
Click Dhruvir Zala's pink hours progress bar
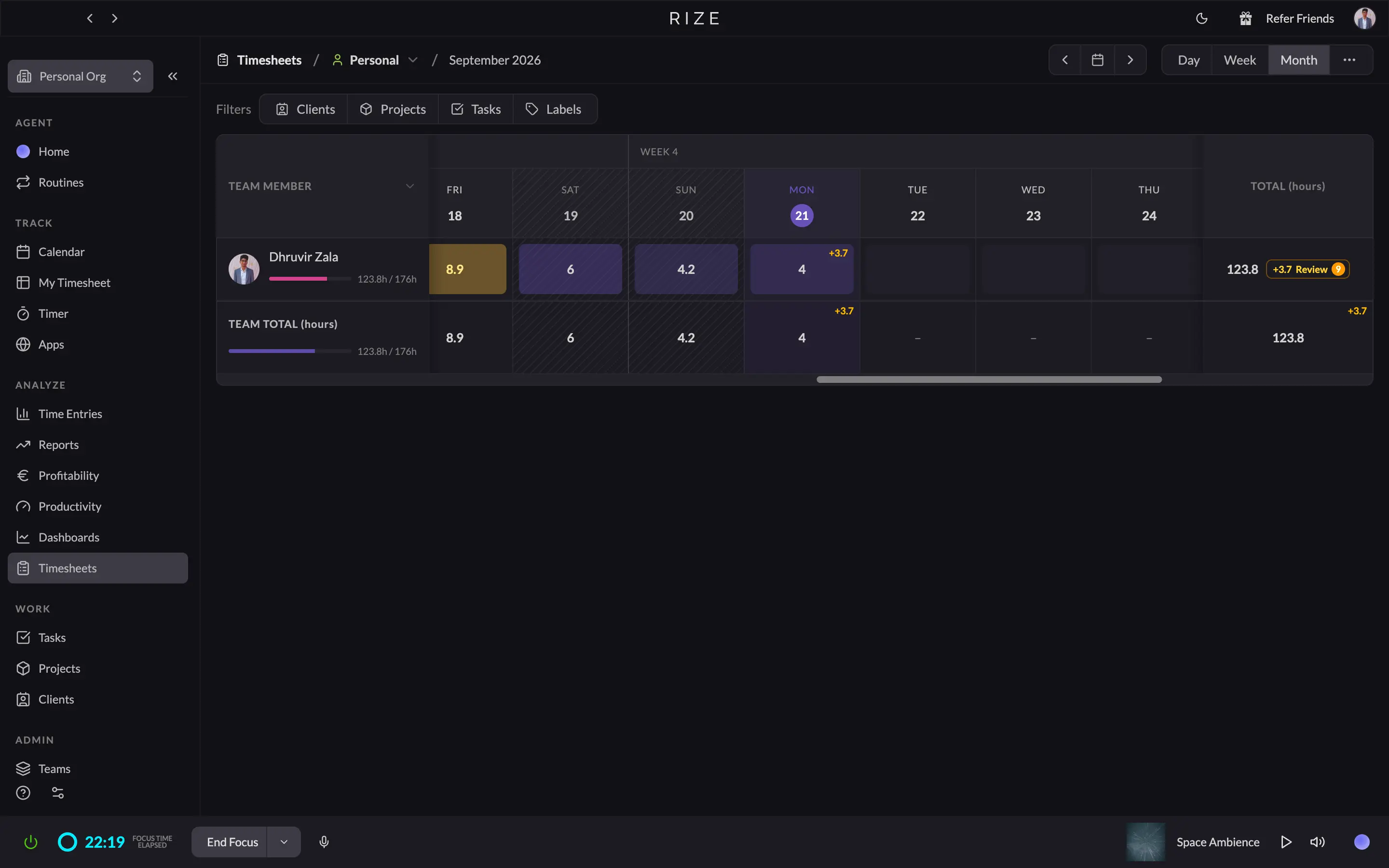point(310,279)
